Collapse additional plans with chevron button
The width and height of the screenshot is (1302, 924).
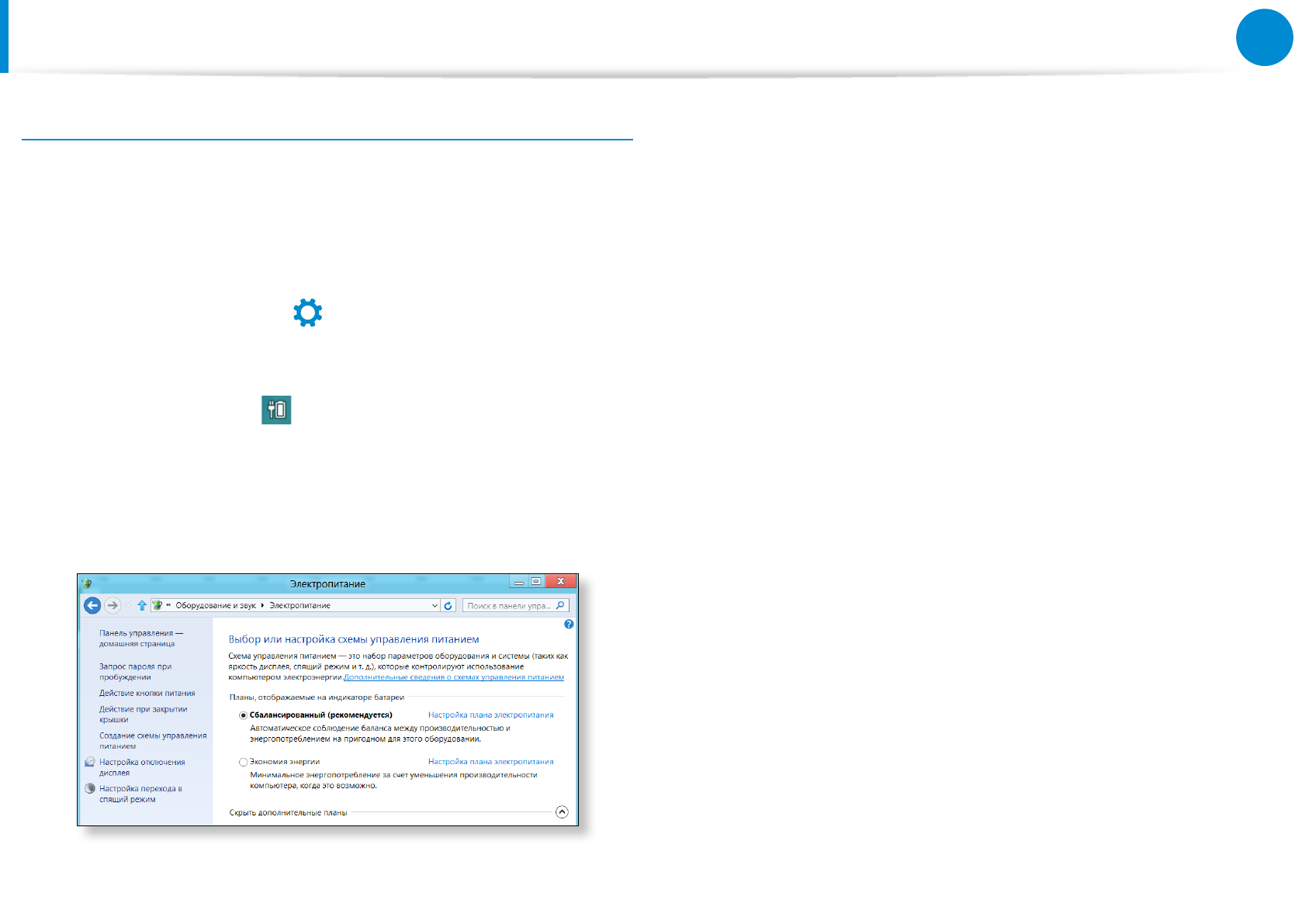562,812
